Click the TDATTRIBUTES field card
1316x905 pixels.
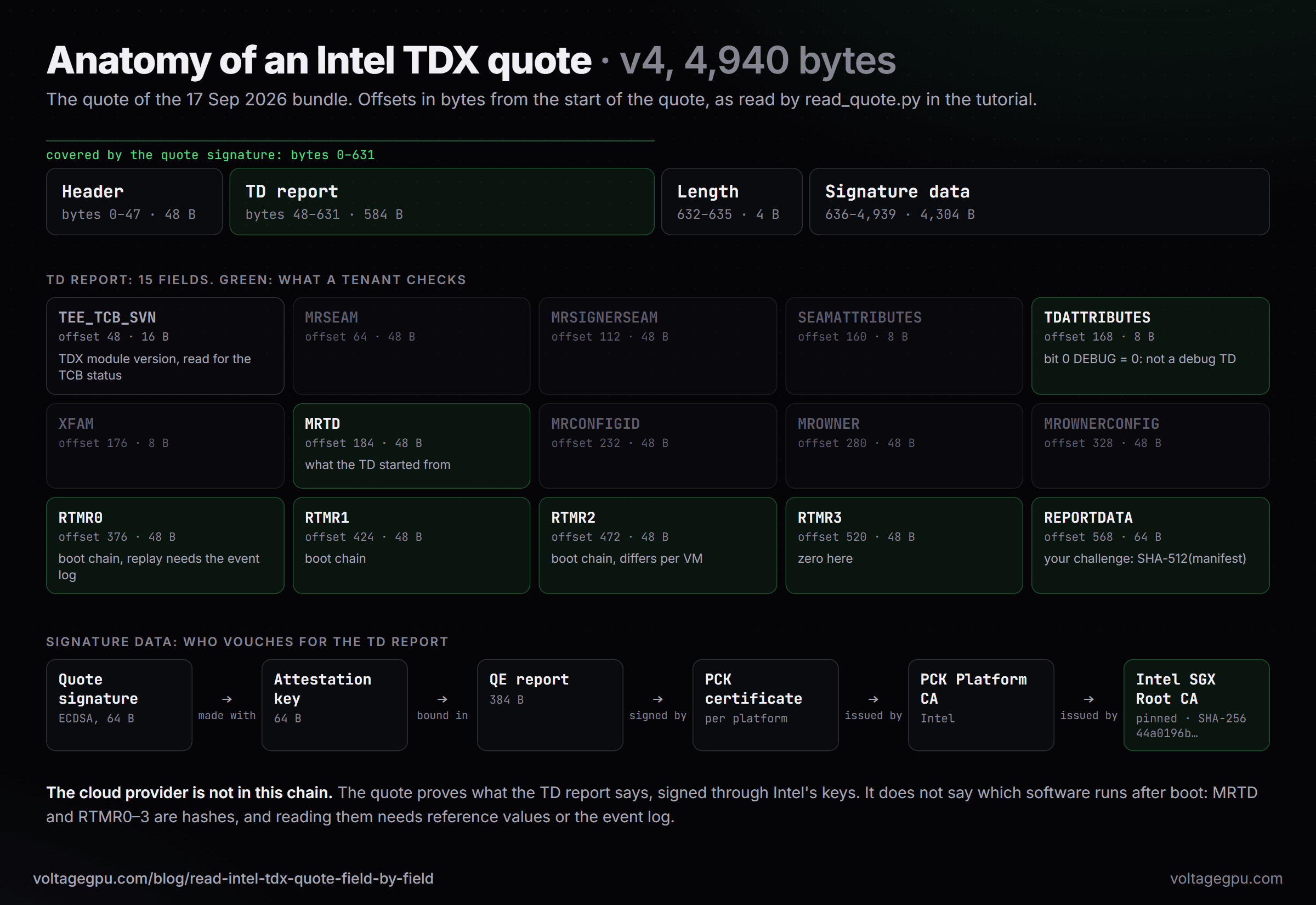(1150, 346)
